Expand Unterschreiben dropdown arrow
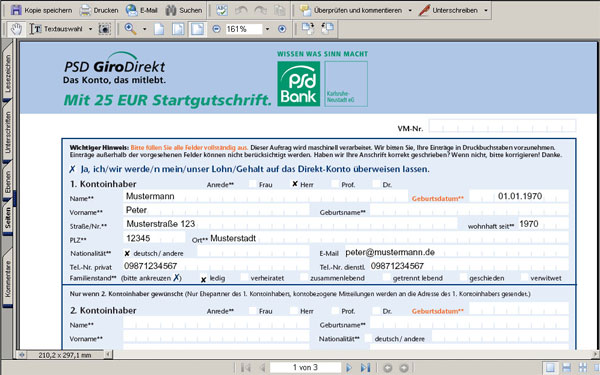 pyautogui.click(x=486, y=10)
